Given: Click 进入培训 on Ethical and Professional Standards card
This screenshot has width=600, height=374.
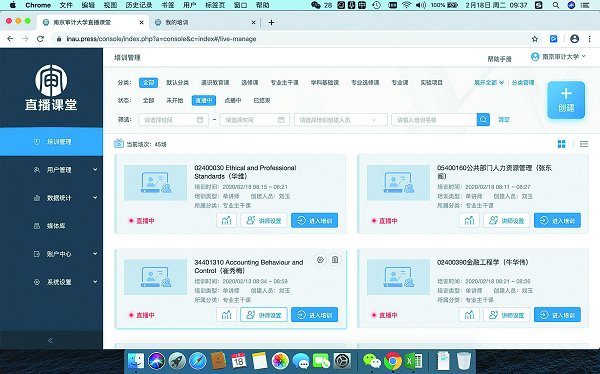Looking at the screenshot, I should (x=315, y=220).
